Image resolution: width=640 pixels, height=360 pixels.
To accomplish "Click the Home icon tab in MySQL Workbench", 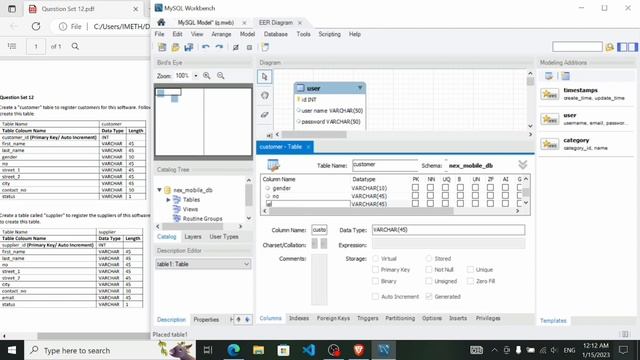I will click(161, 22).
